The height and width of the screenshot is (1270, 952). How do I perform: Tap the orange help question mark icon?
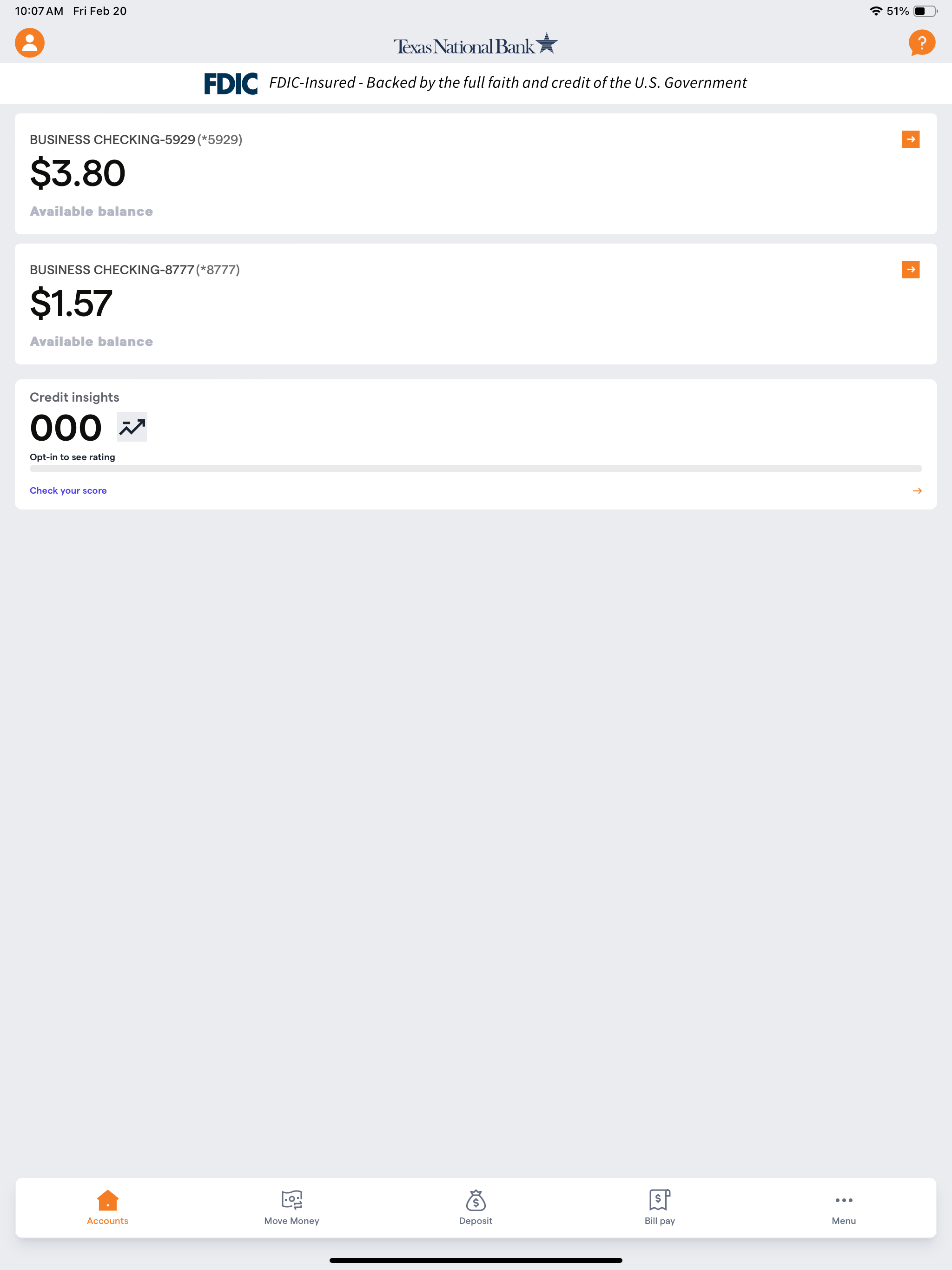(922, 43)
